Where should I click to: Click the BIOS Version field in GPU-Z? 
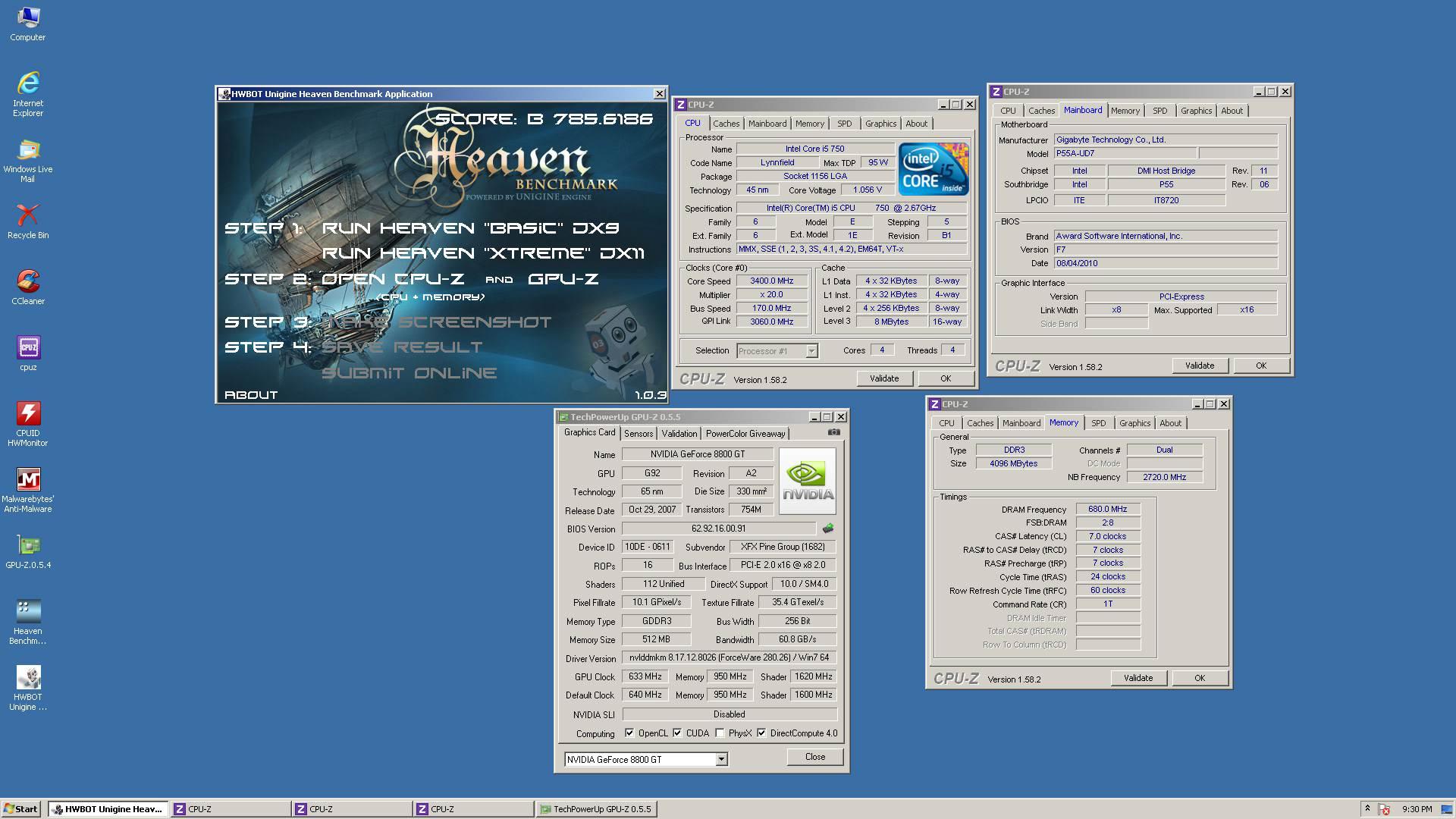tap(719, 529)
